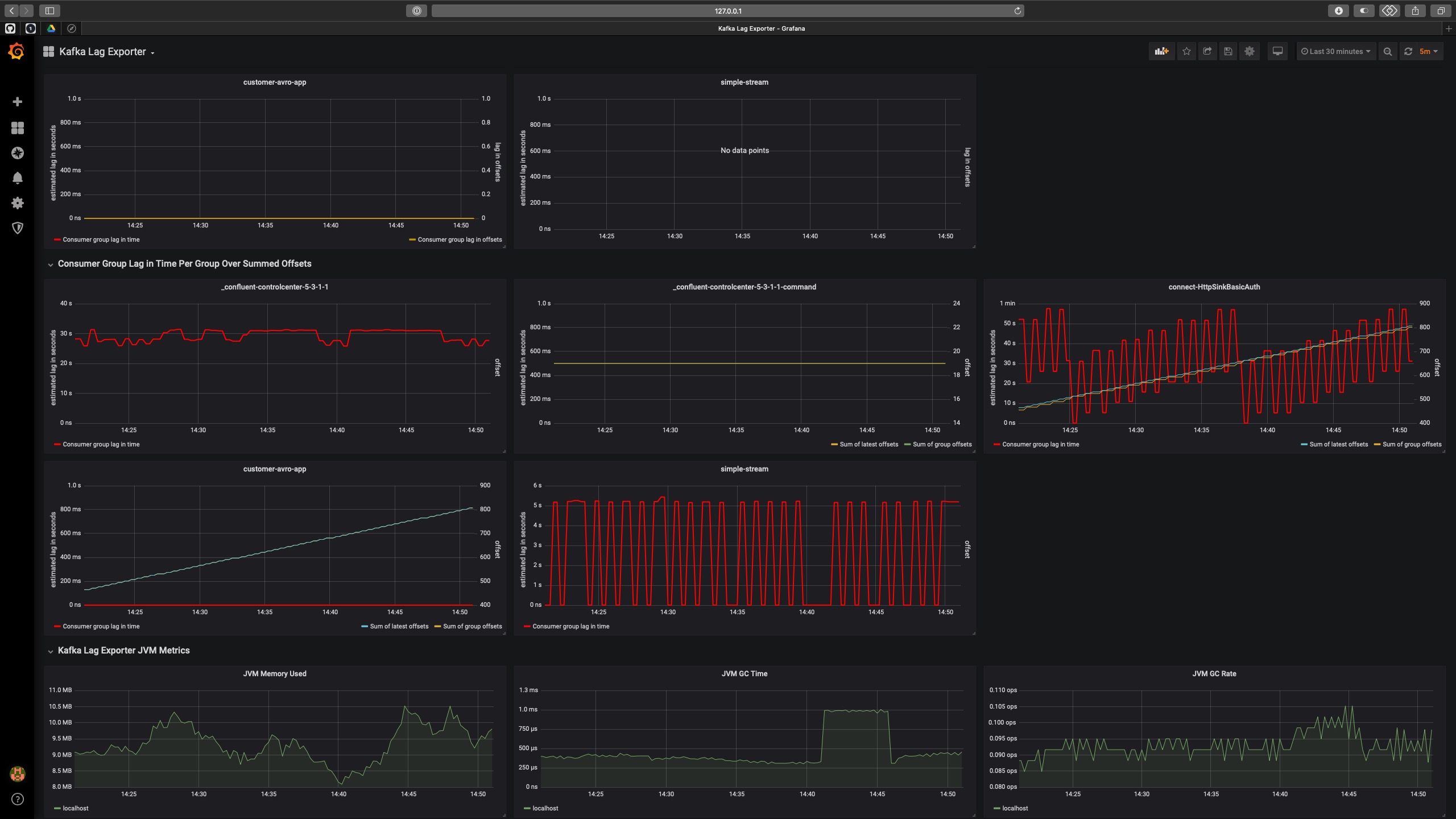Image resolution: width=1456 pixels, height=819 pixels.
Task: Click the browser address bar showing 127.0.0.1
Action: point(727,11)
